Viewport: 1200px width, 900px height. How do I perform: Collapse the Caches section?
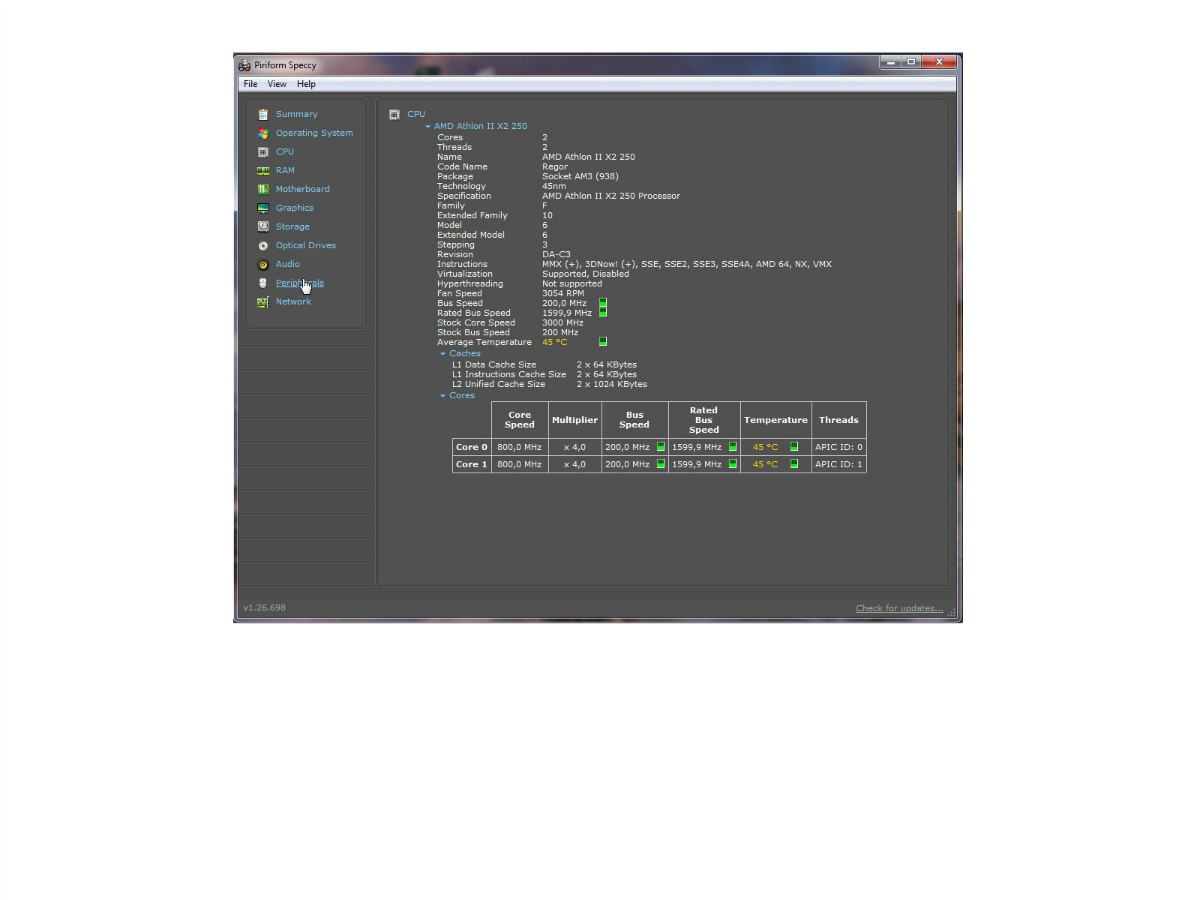443,354
